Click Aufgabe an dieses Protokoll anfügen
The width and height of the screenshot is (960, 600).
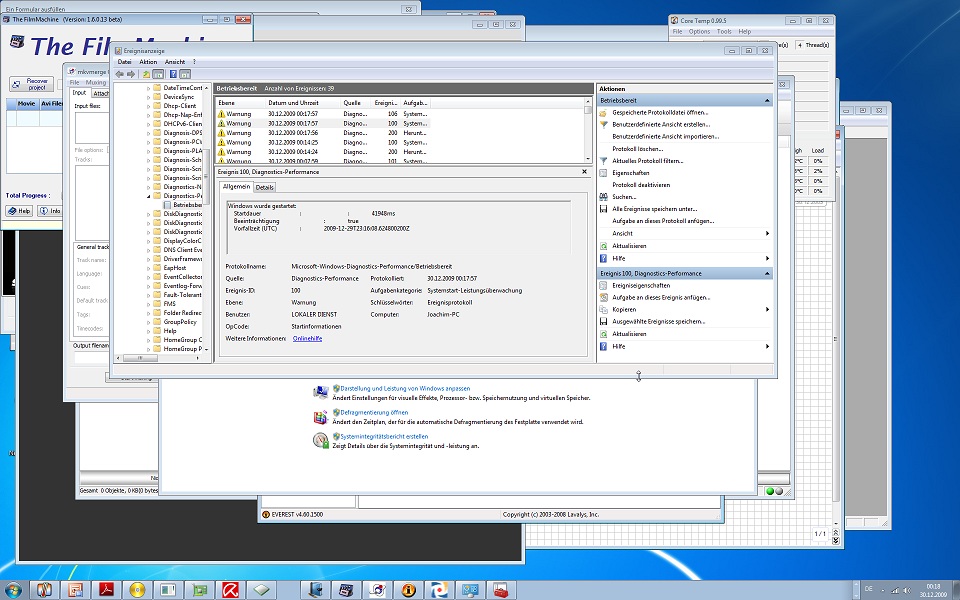click(663, 221)
